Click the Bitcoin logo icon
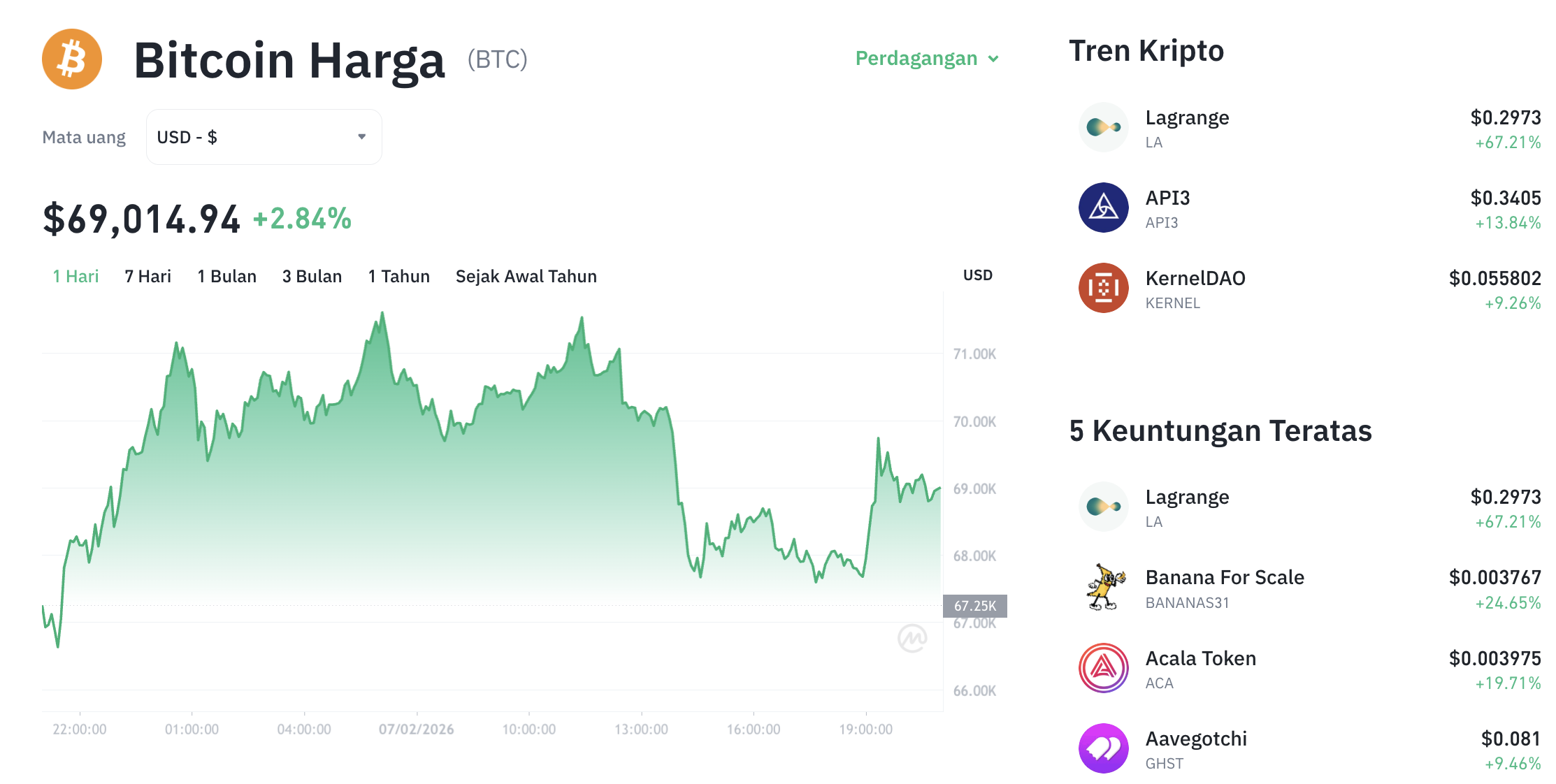The height and width of the screenshot is (784, 1556). 72,59
